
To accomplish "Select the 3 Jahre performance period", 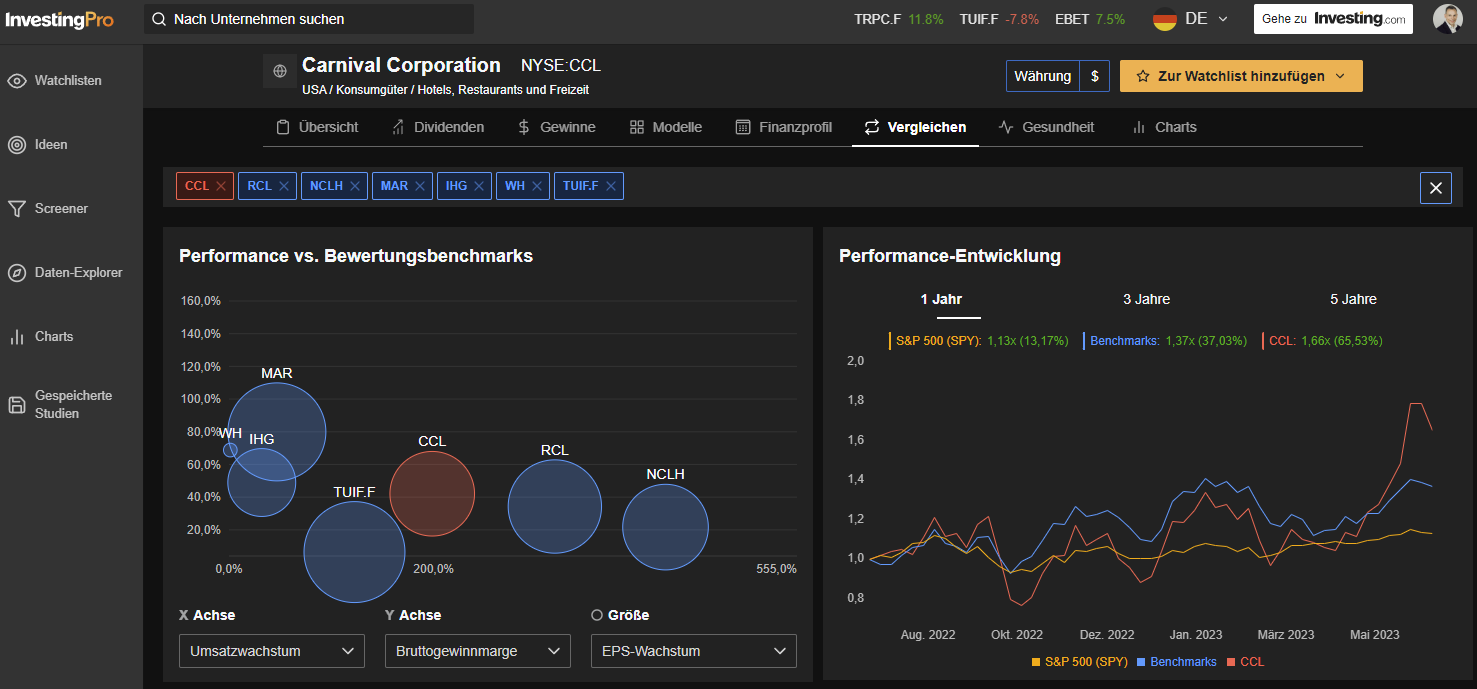I will point(1146,299).
